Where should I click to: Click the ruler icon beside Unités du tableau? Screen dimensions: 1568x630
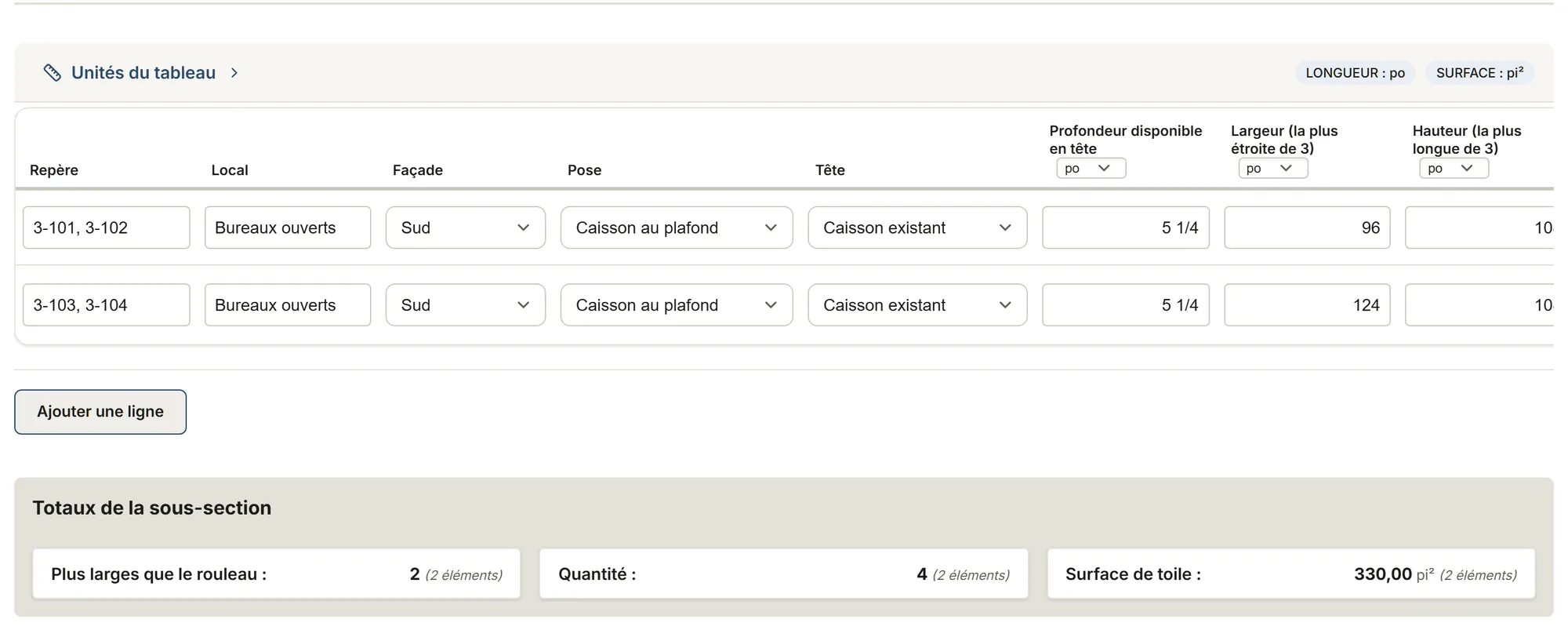pos(52,73)
